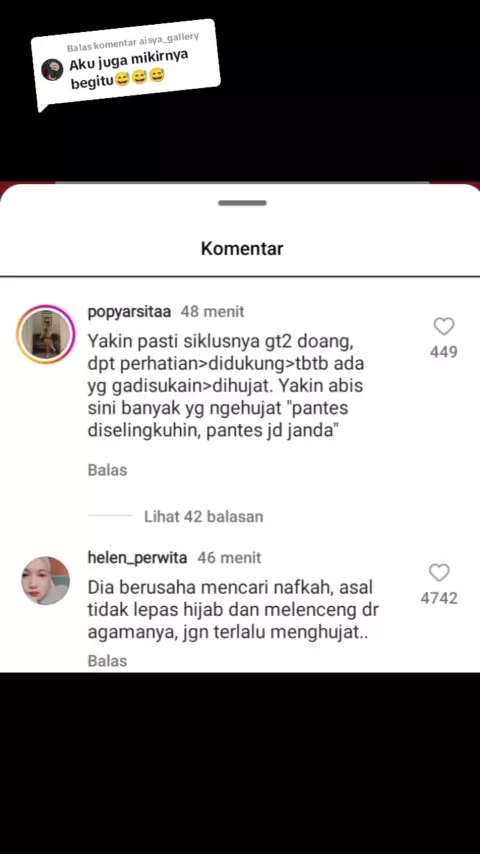This screenshot has height=854, width=480.
Task: Open the helen_perwita username link
Action: click(137, 558)
